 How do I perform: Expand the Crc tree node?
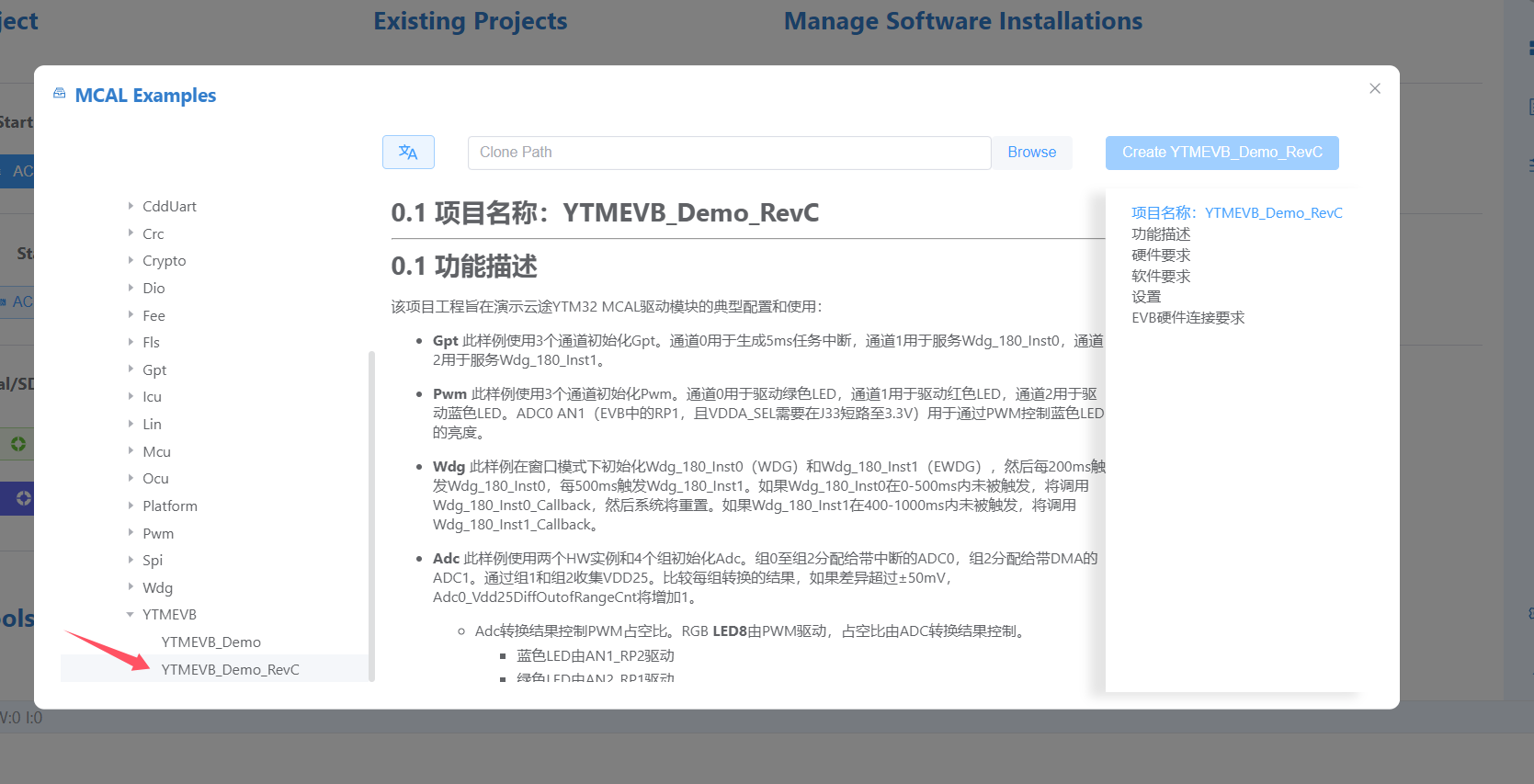131,233
